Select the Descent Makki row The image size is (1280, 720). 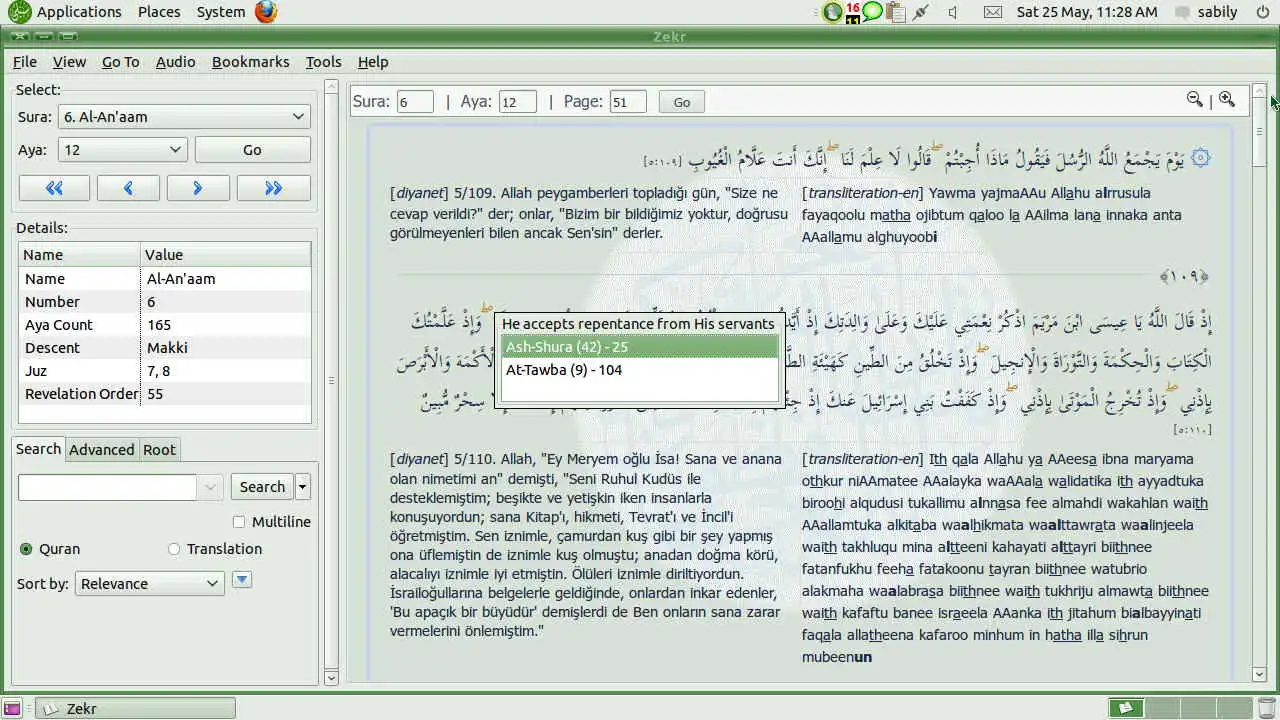165,348
